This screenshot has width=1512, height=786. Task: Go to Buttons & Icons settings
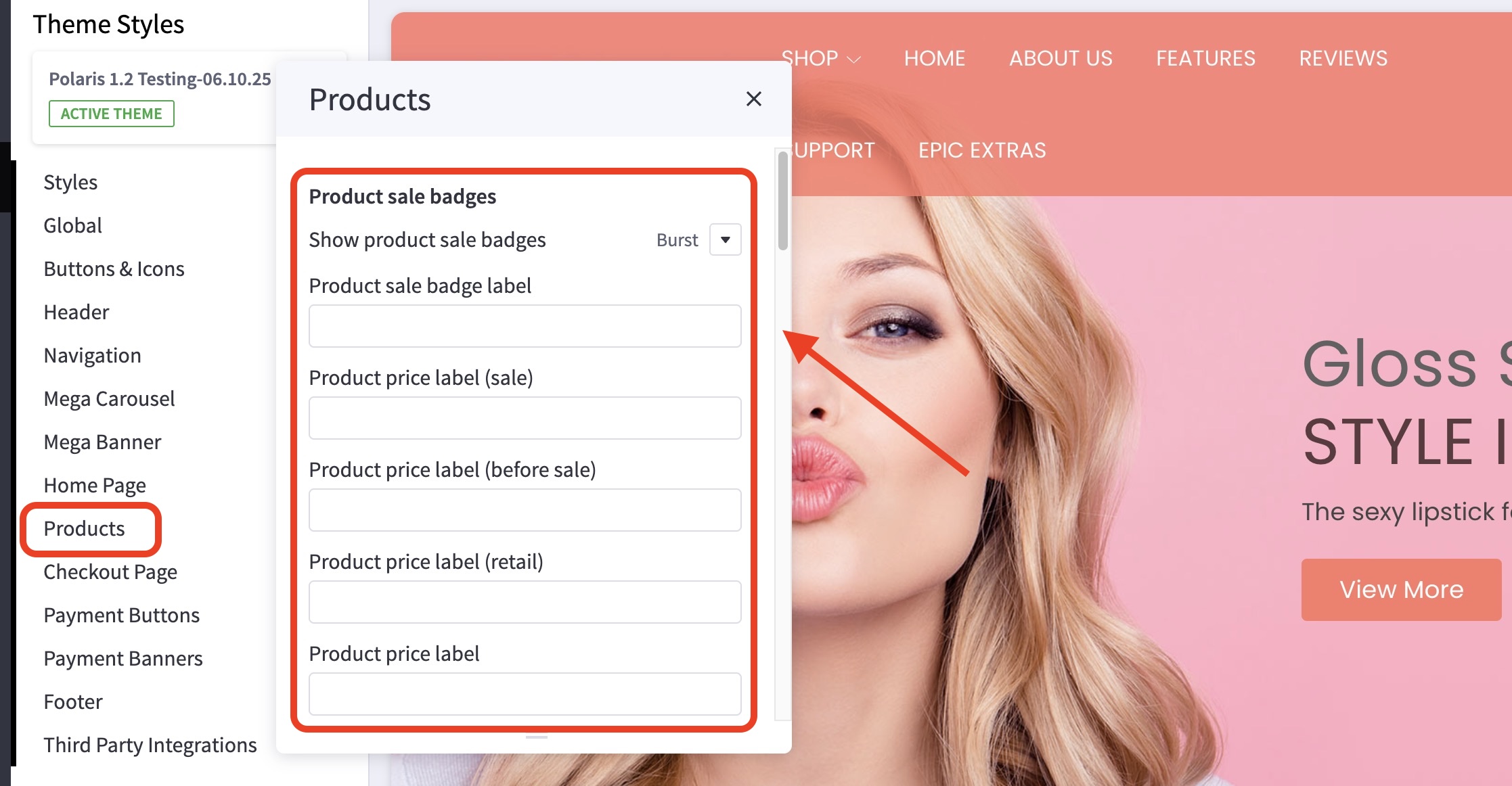(114, 269)
